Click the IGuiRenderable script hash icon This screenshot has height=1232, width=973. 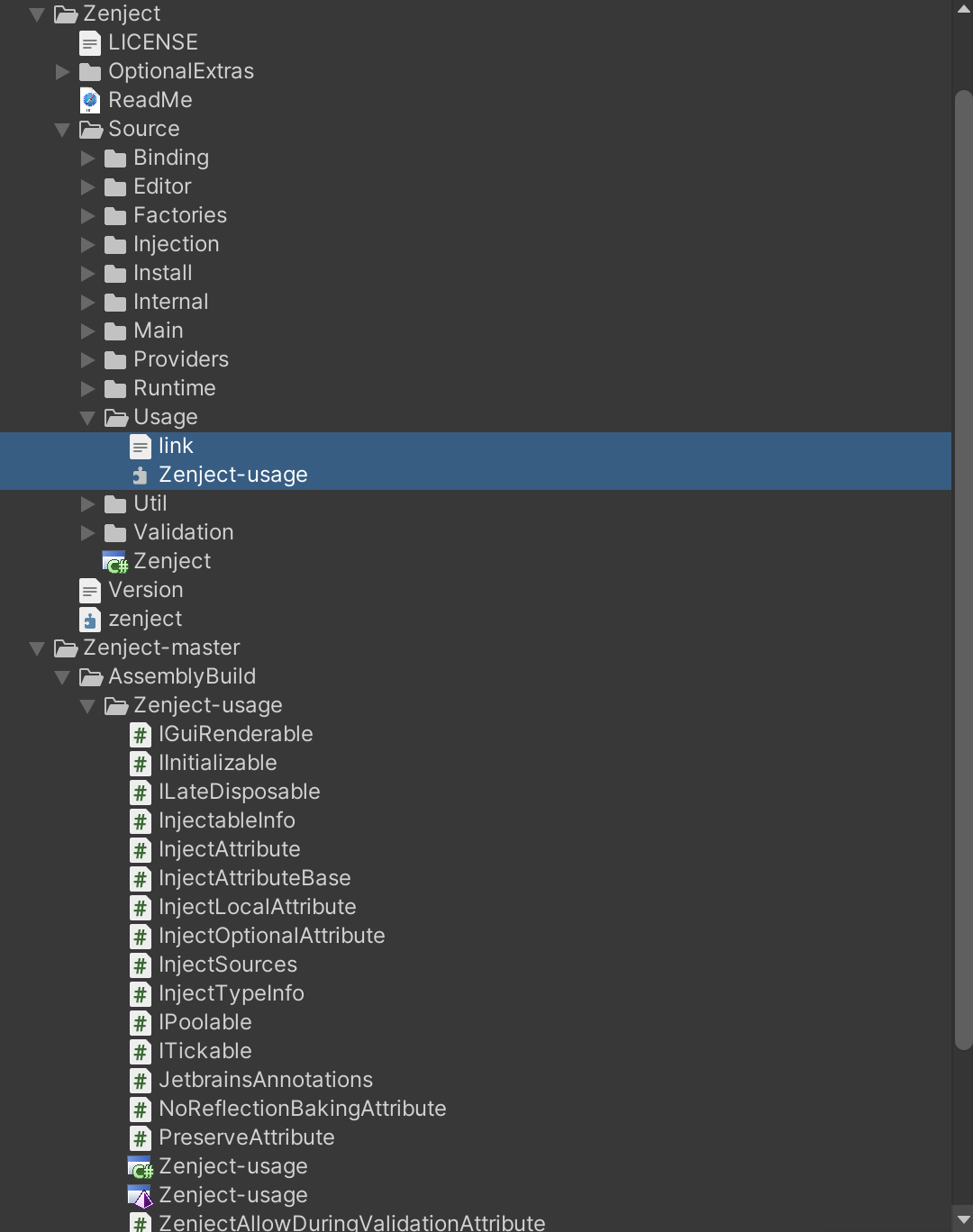tap(141, 735)
